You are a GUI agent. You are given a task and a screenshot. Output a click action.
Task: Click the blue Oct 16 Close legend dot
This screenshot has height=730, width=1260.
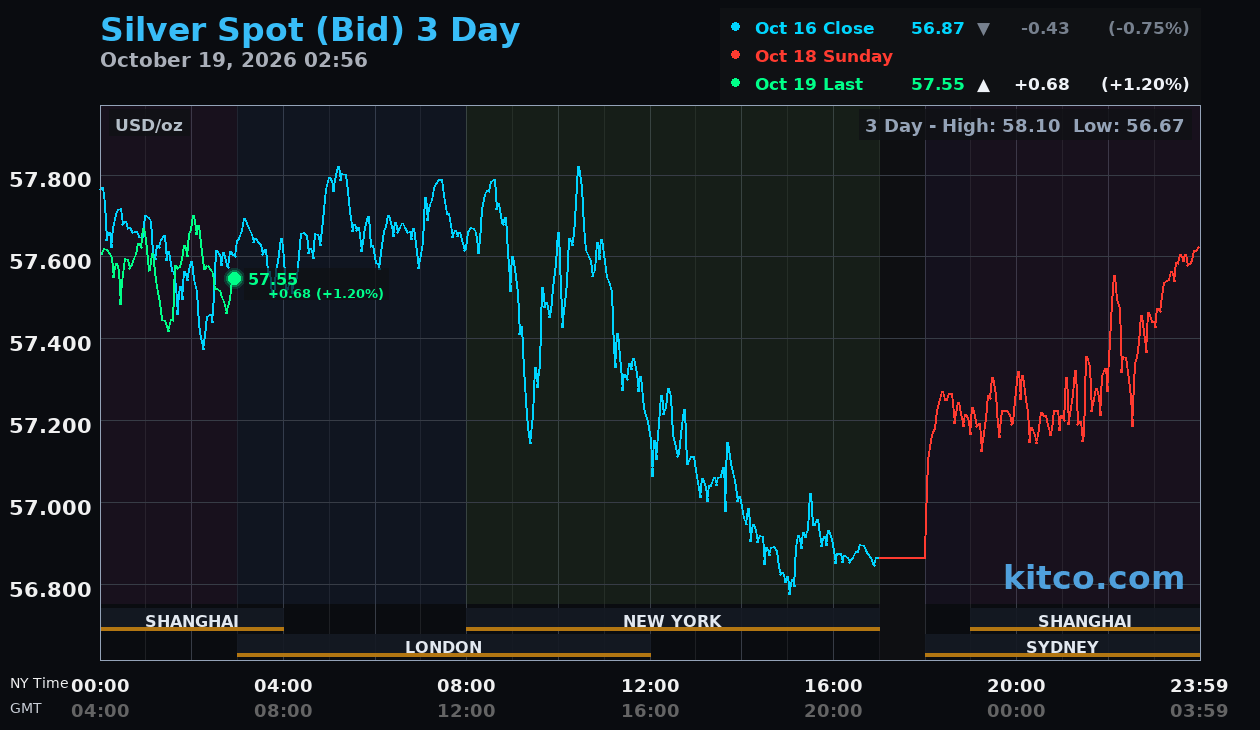click(x=736, y=28)
